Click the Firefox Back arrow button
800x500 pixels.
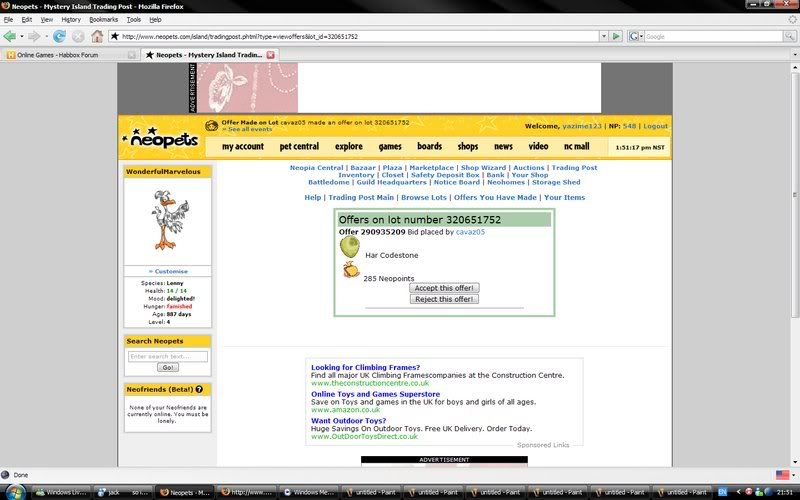tap(10, 36)
